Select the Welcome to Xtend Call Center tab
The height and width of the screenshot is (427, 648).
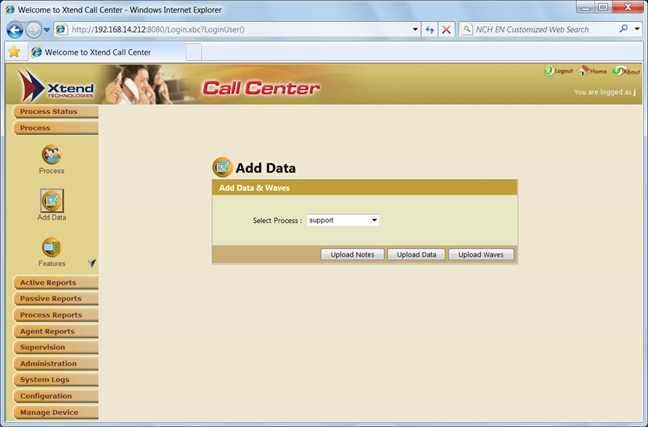click(x=107, y=52)
